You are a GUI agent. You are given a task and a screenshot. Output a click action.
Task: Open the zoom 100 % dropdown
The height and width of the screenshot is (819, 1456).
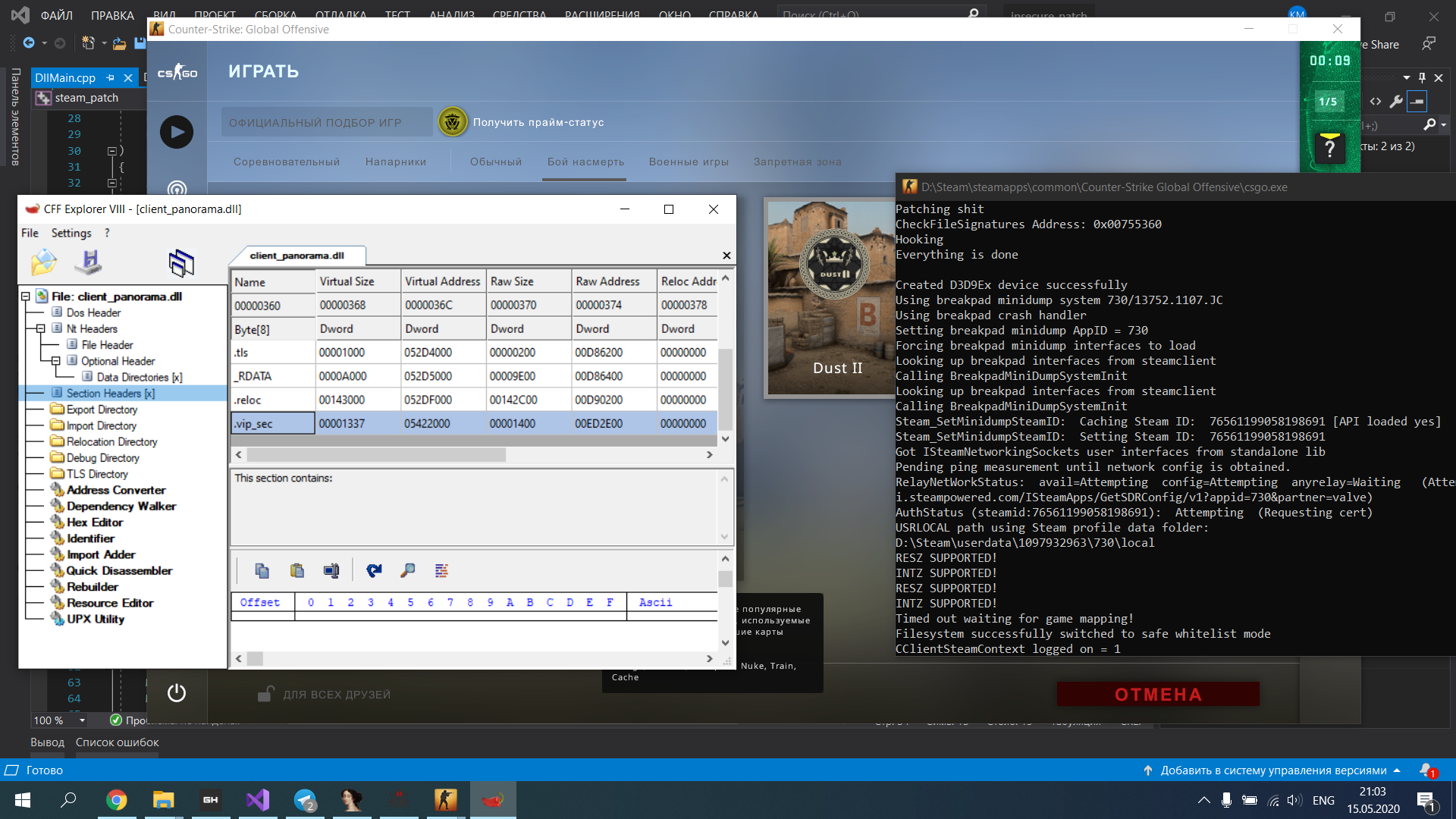click(82, 720)
